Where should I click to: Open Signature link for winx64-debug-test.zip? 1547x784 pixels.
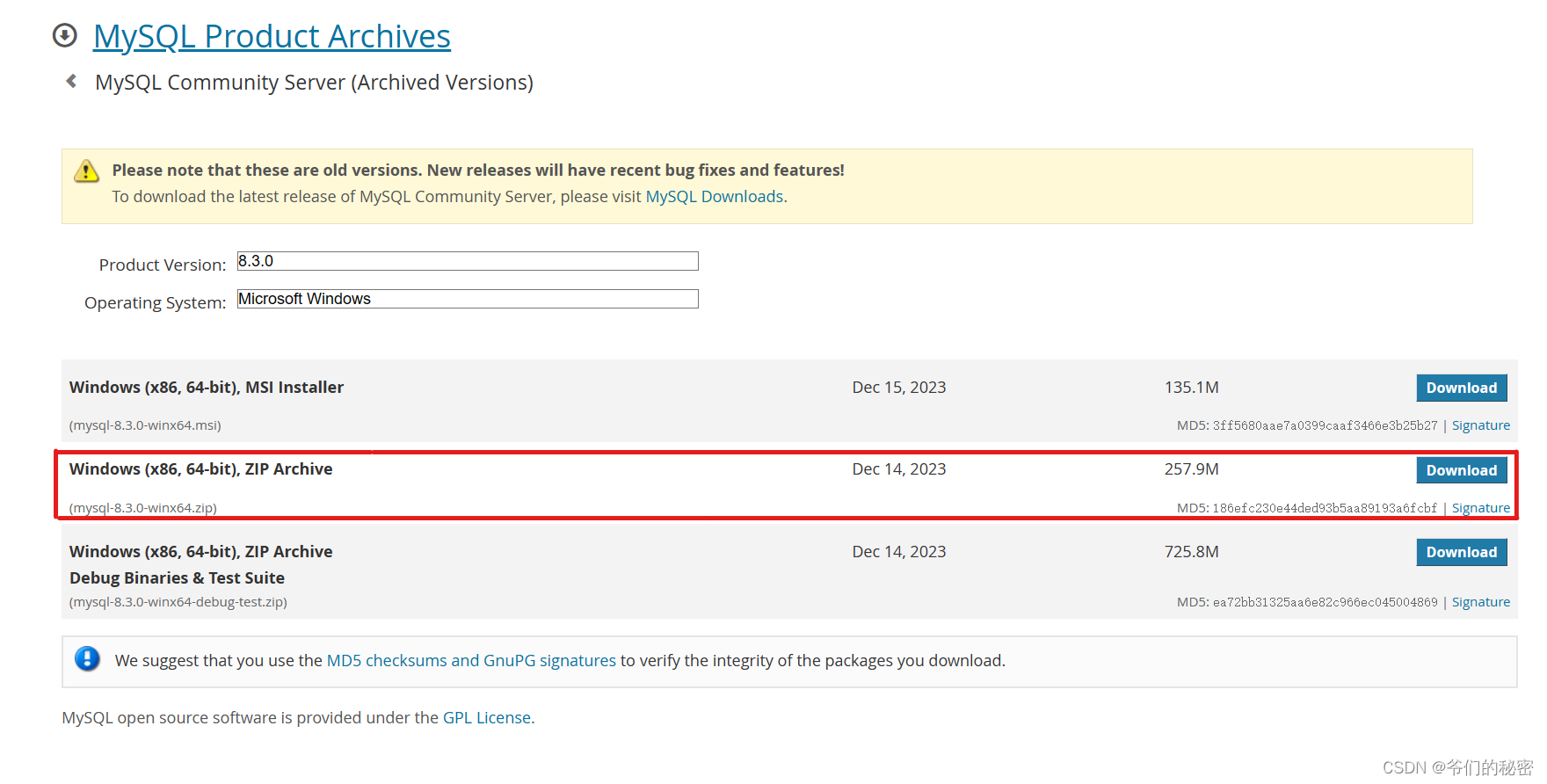coord(1481,602)
